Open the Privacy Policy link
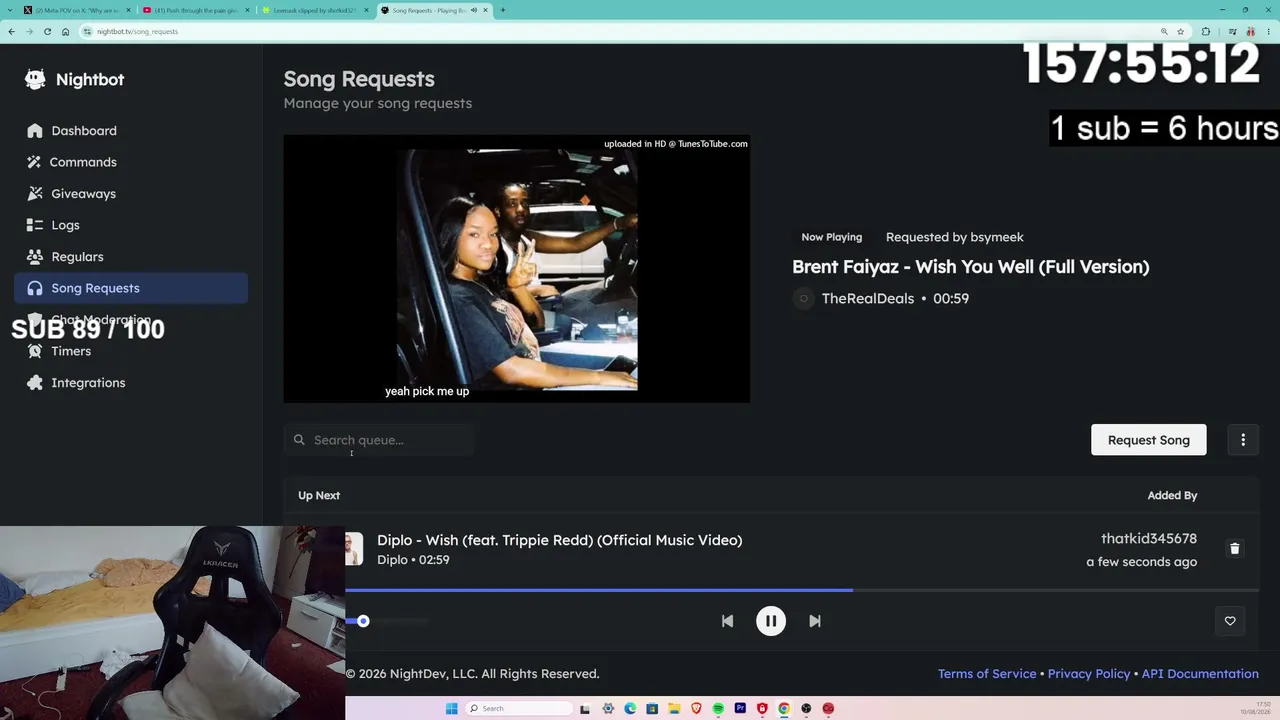This screenshot has width=1280, height=720. (x=1089, y=674)
